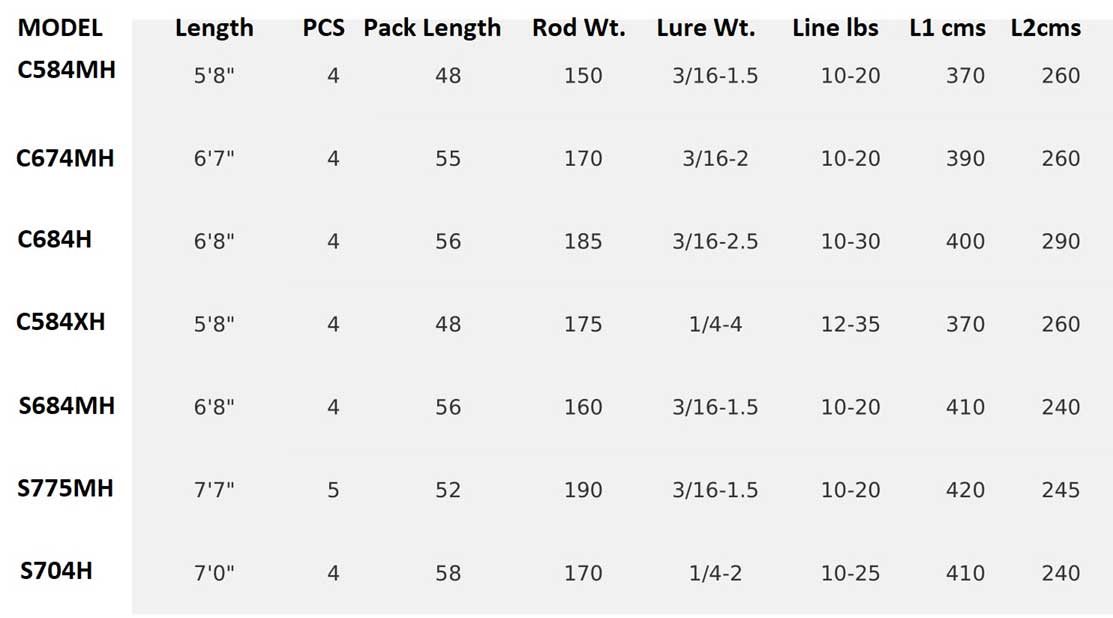Click the Rod Wt. column header
This screenshot has height=618, width=1113.
pos(579,28)
